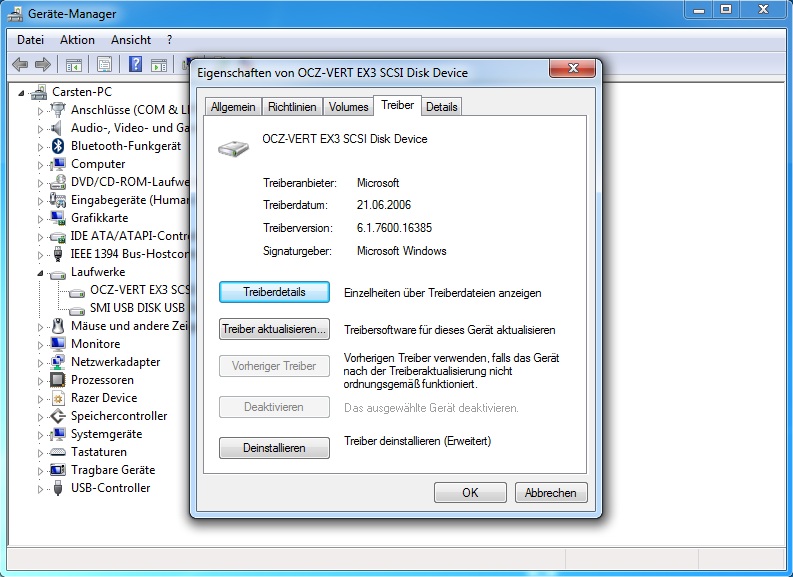The image size is (793, 577).
Task: Click the Deinstallieren button
Action: click(274, 448)
